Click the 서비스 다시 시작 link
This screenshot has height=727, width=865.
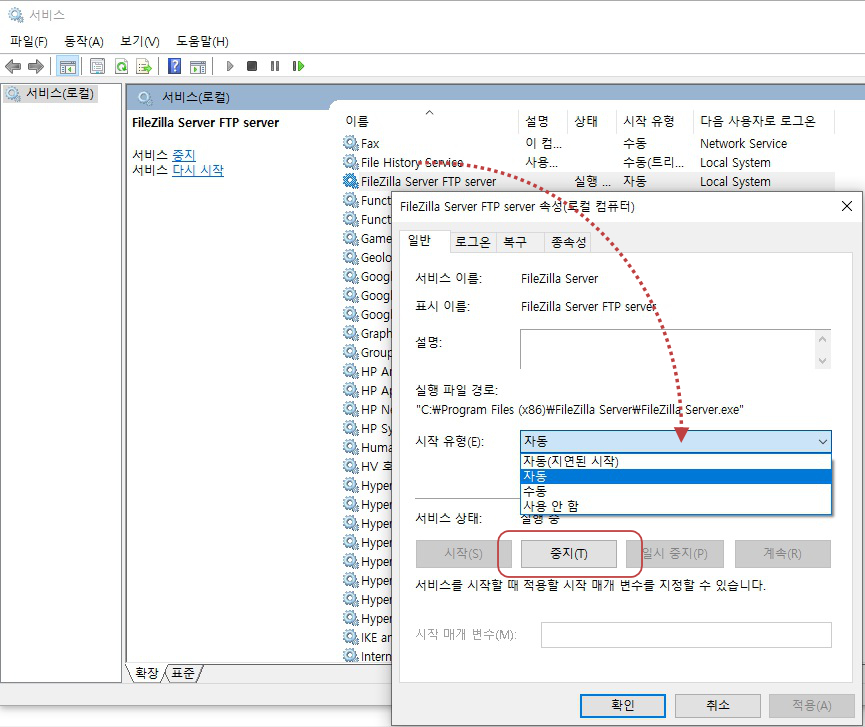(198, 170)
